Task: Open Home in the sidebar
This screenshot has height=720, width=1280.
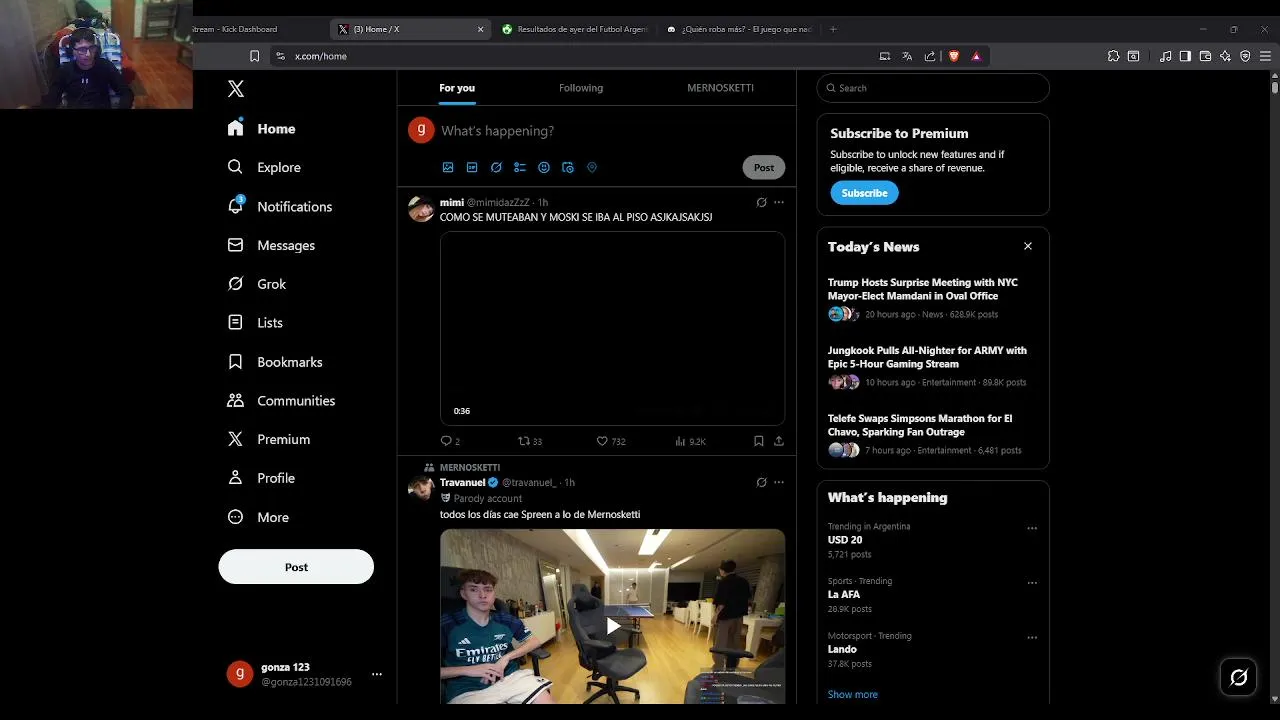Action: coord(262,129)
